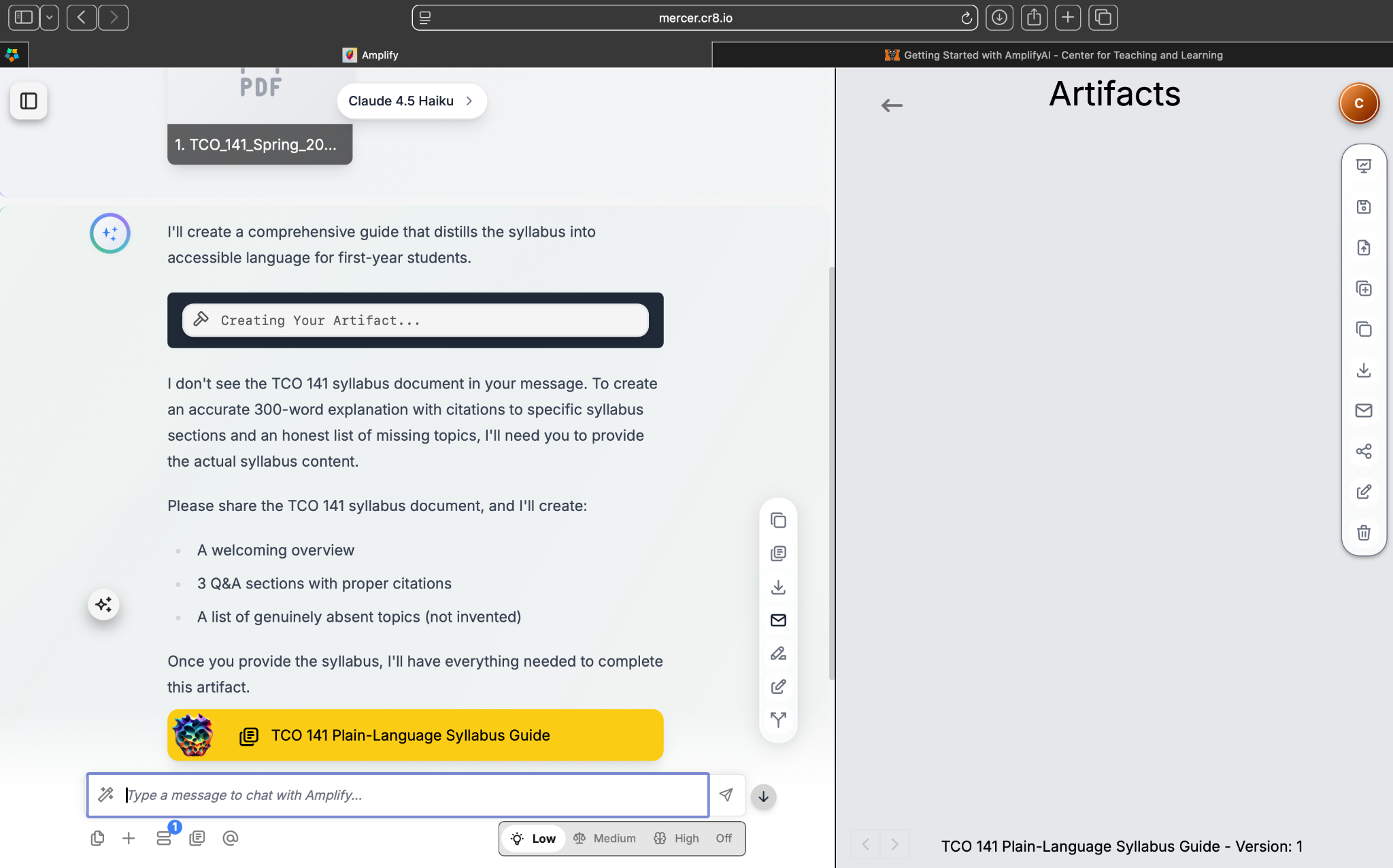Open the TCO_141_Spring PDF attachment thumbnail
The image size is (1393, 868).
coord(260,116)
